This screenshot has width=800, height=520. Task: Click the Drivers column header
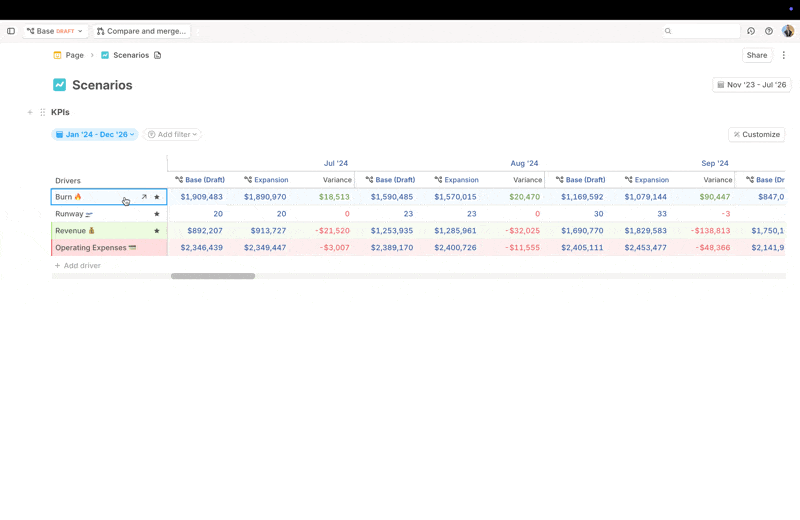coord(68,181)
